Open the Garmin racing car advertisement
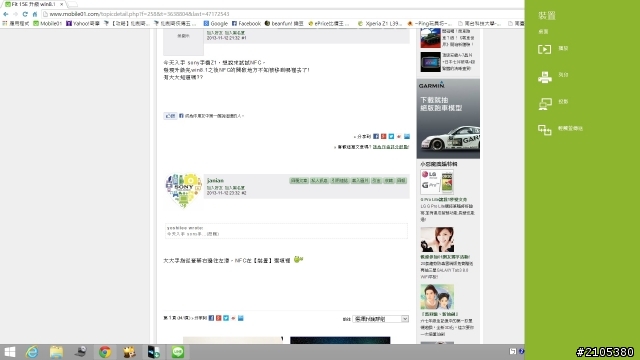This screenshot has height=360, width=640. 448,119
